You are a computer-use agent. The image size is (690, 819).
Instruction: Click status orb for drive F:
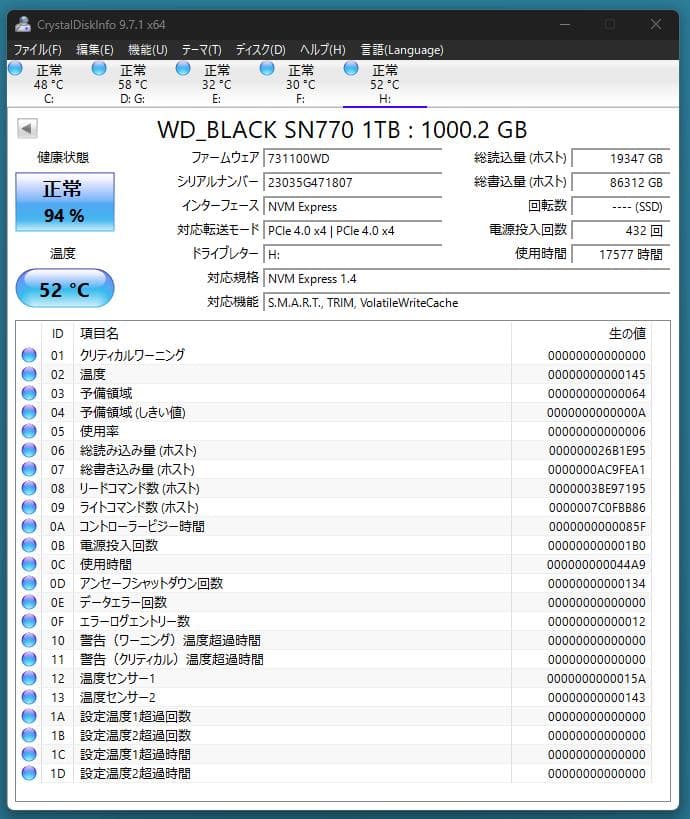(x=267, y=68)
